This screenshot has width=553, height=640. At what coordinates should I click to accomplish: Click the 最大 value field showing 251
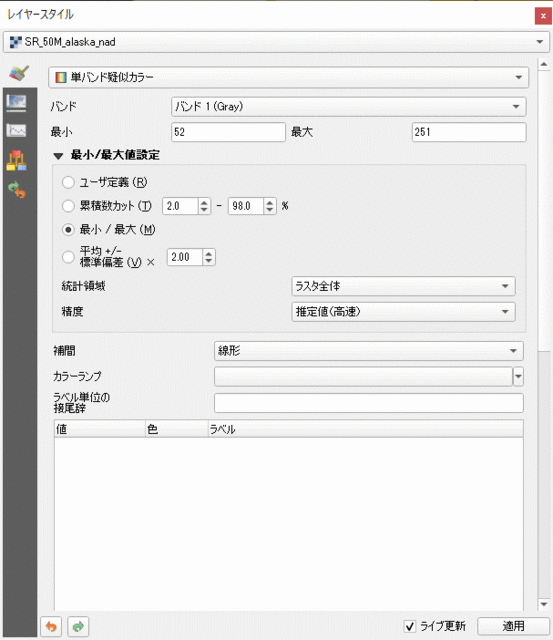[x=469, y=132]
